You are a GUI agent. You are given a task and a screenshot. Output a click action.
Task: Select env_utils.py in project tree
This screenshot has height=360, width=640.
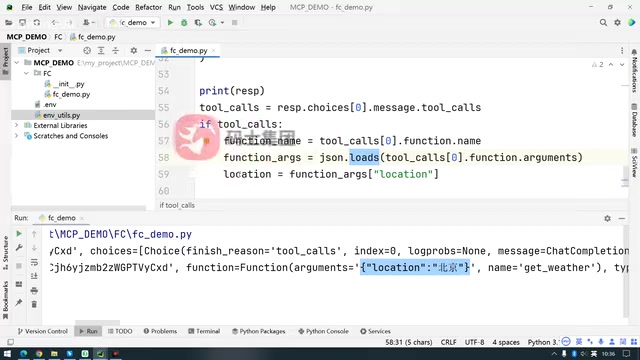click(61, 115)
